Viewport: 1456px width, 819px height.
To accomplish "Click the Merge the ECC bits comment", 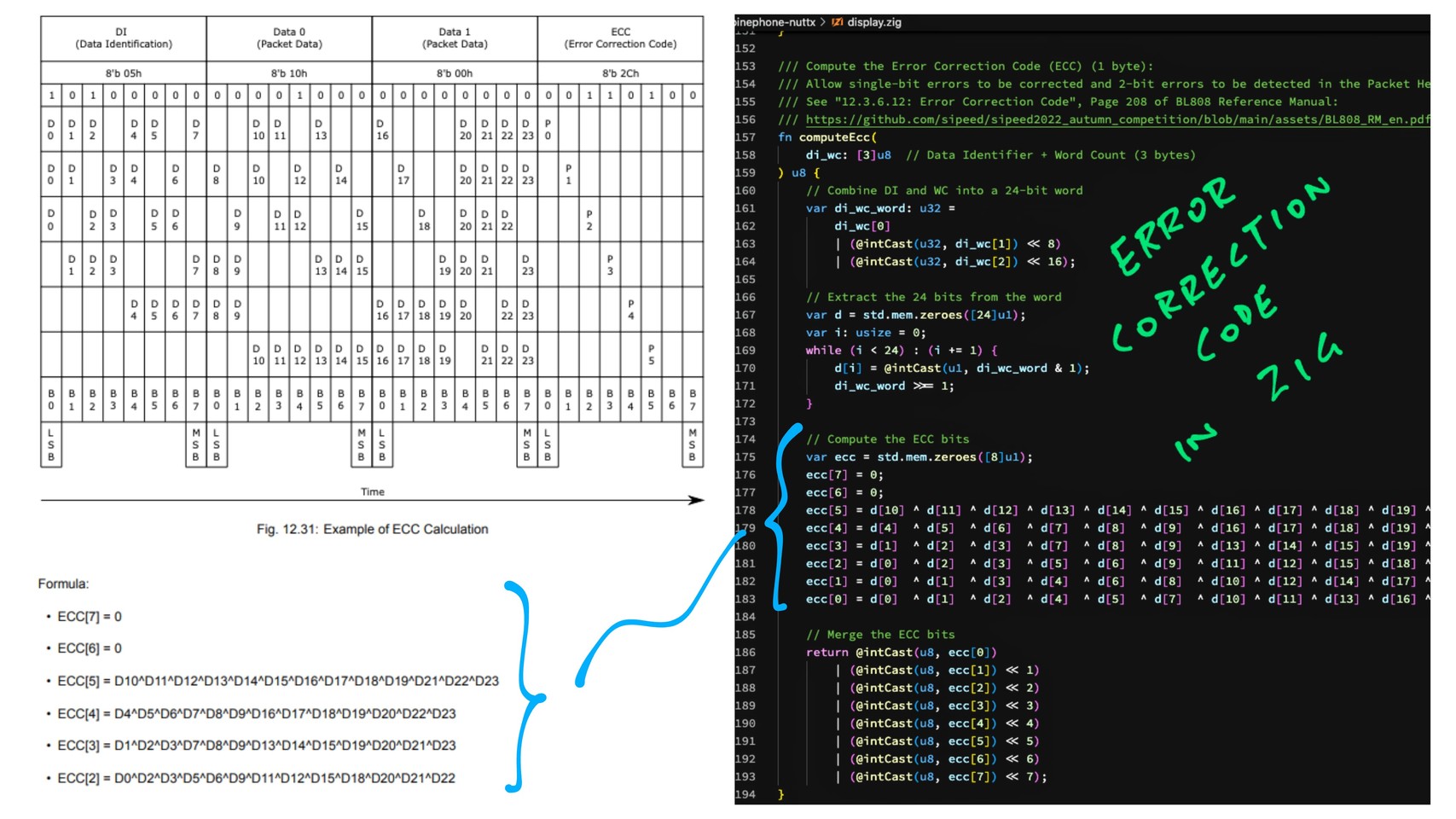I will pos(880,635).
